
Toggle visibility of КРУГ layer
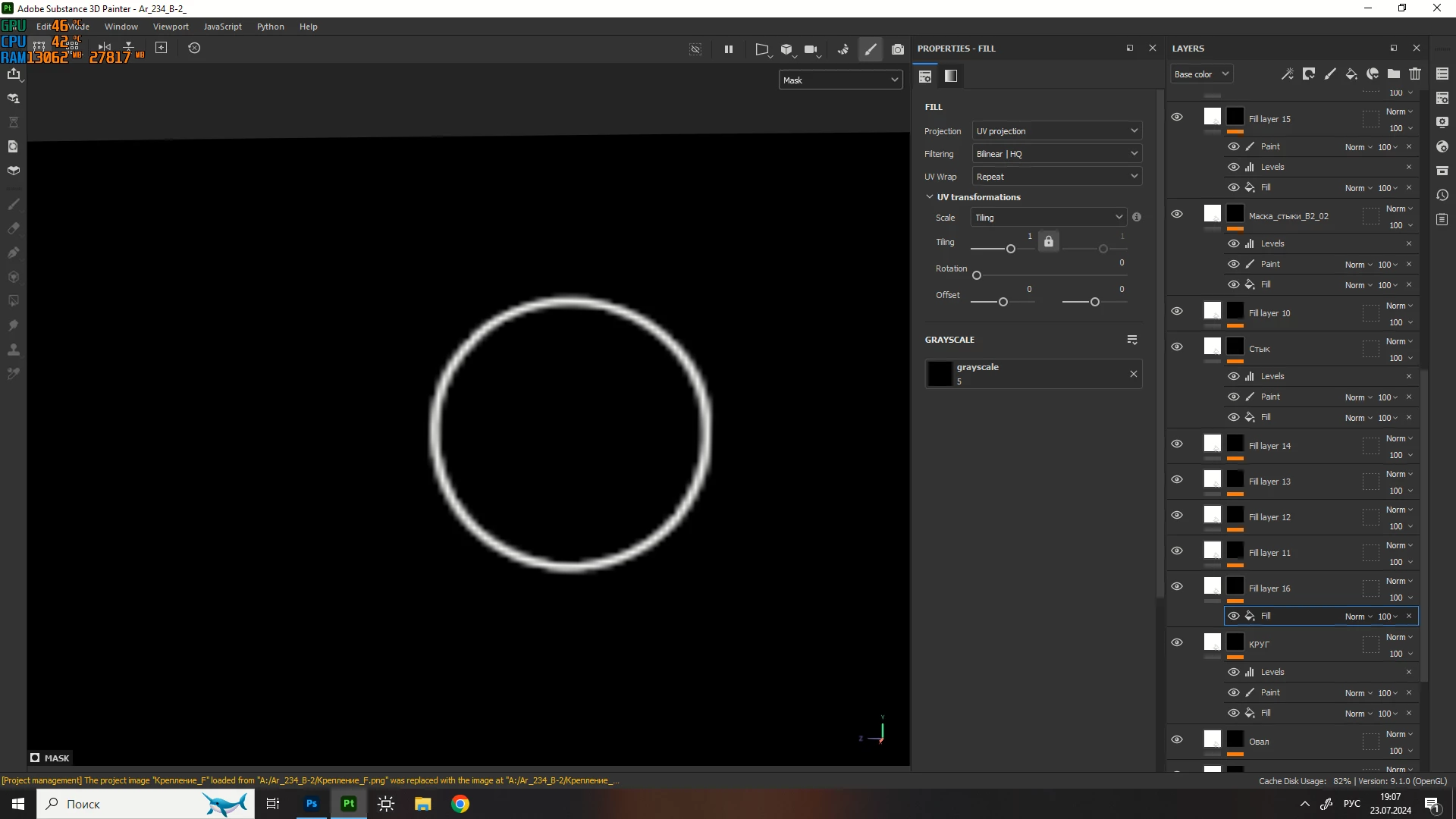[1177, 643]
